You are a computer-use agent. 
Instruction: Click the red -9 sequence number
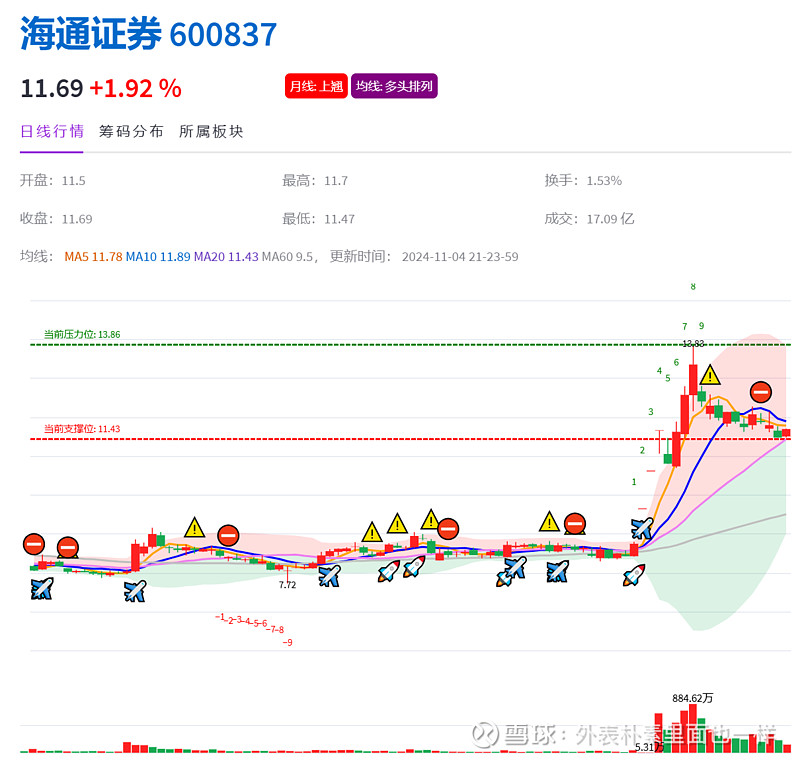(x=288, y=643)
